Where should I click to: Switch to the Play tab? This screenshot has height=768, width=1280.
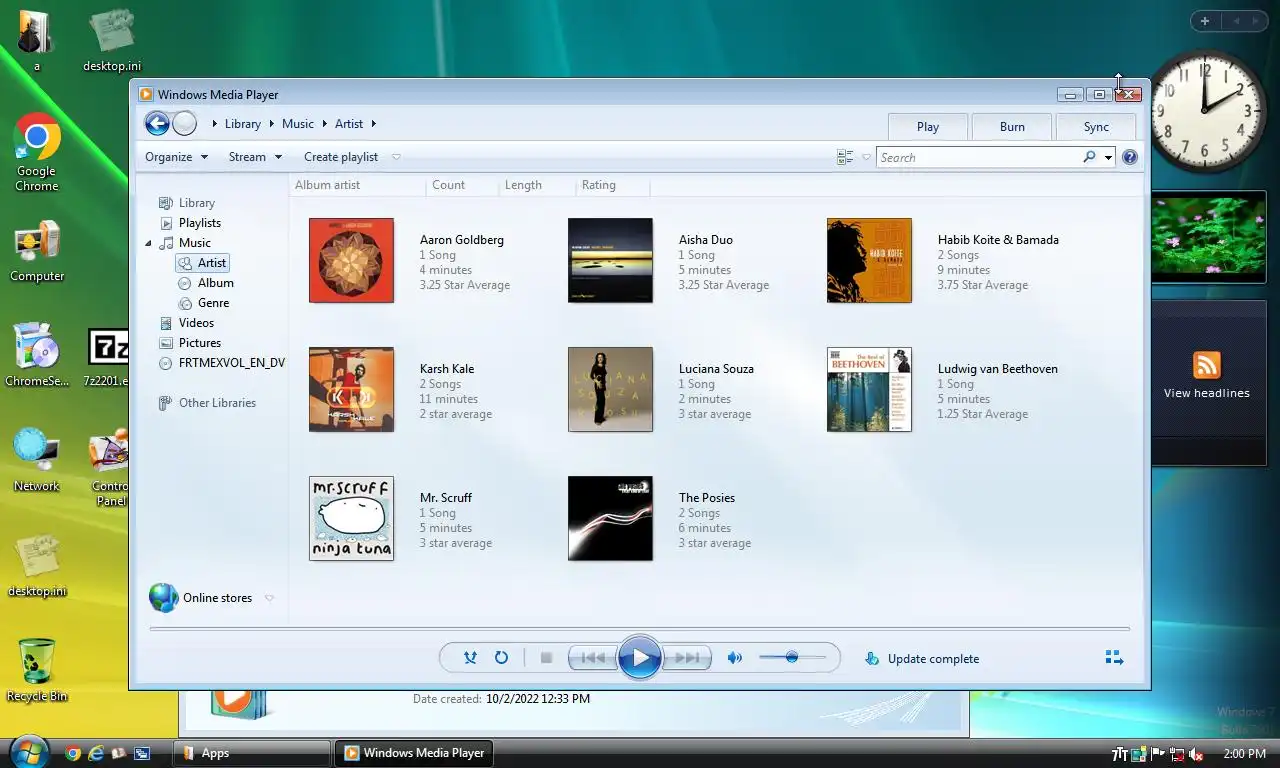(928, 126)
